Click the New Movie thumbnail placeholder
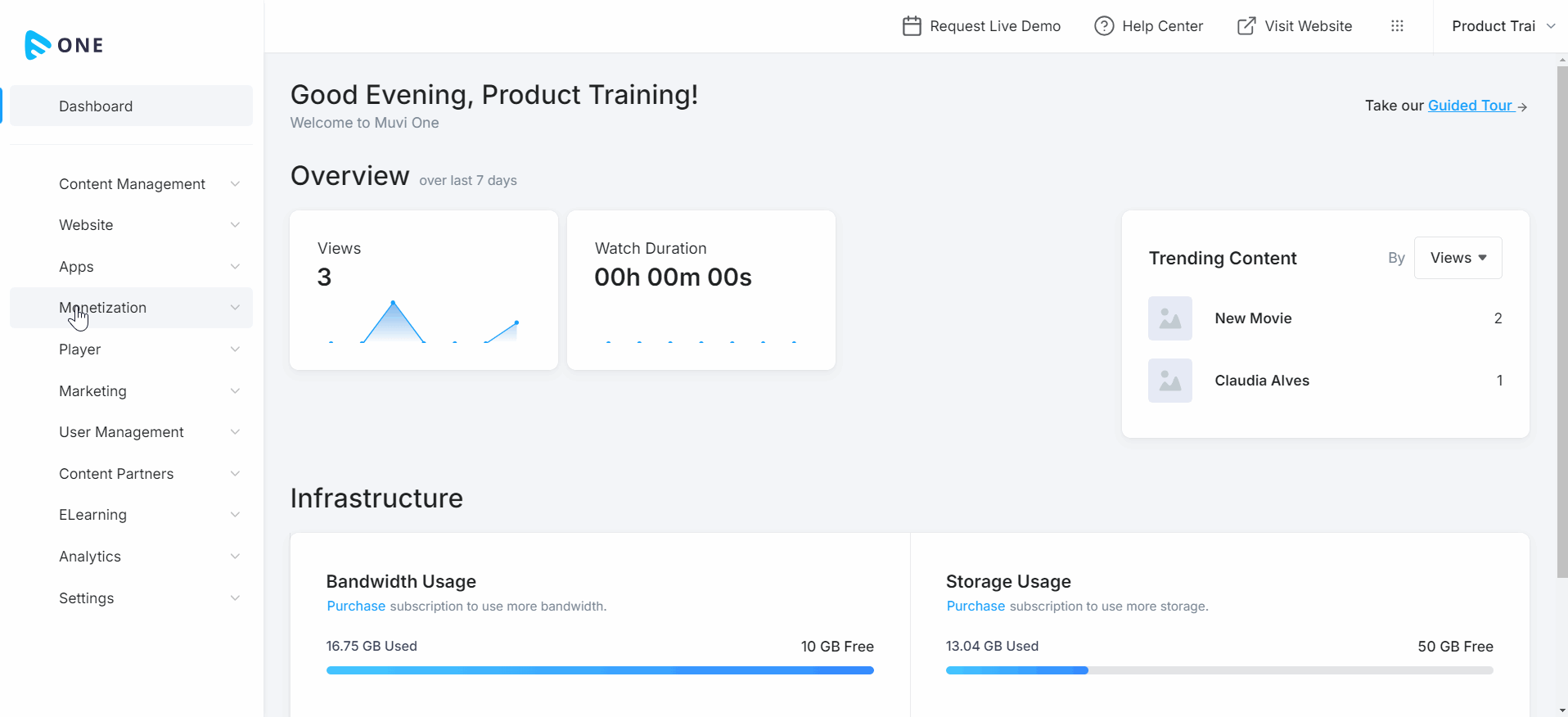This screenshot has width=1568, height=717. pyautogui.click(x=1169, y=318)
